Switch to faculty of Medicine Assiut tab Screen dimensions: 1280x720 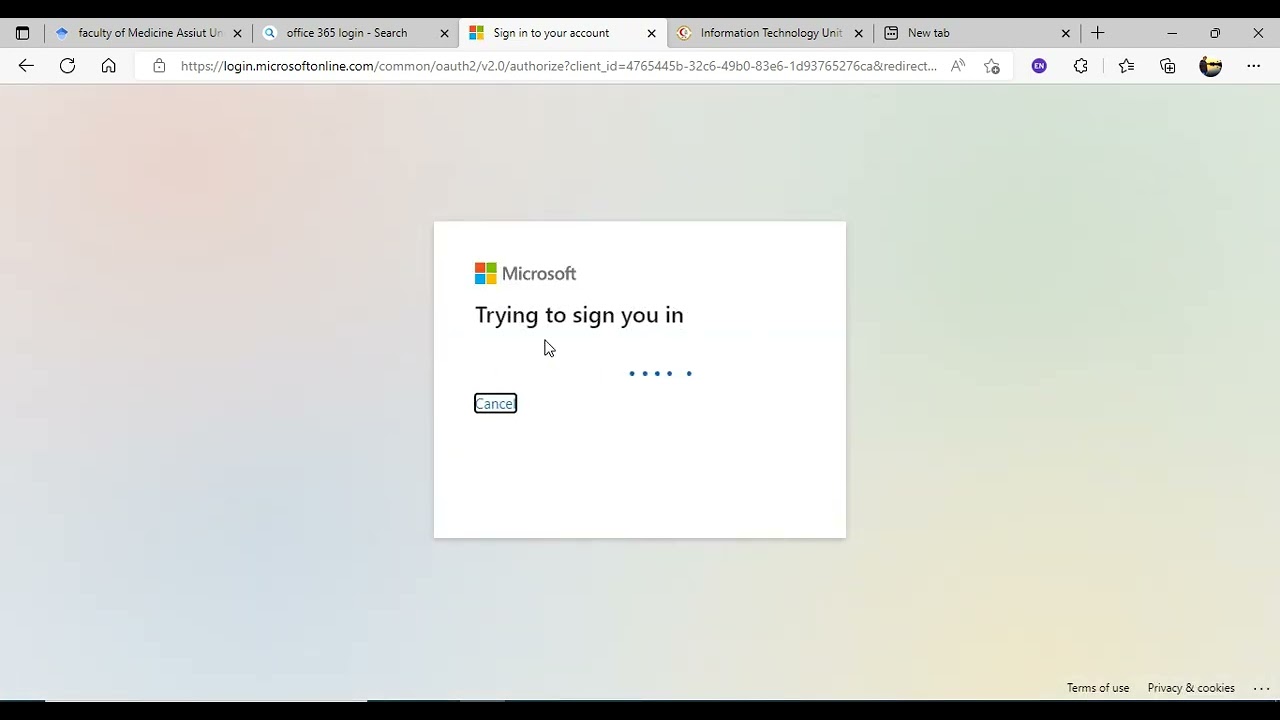(x=149, y=33)
